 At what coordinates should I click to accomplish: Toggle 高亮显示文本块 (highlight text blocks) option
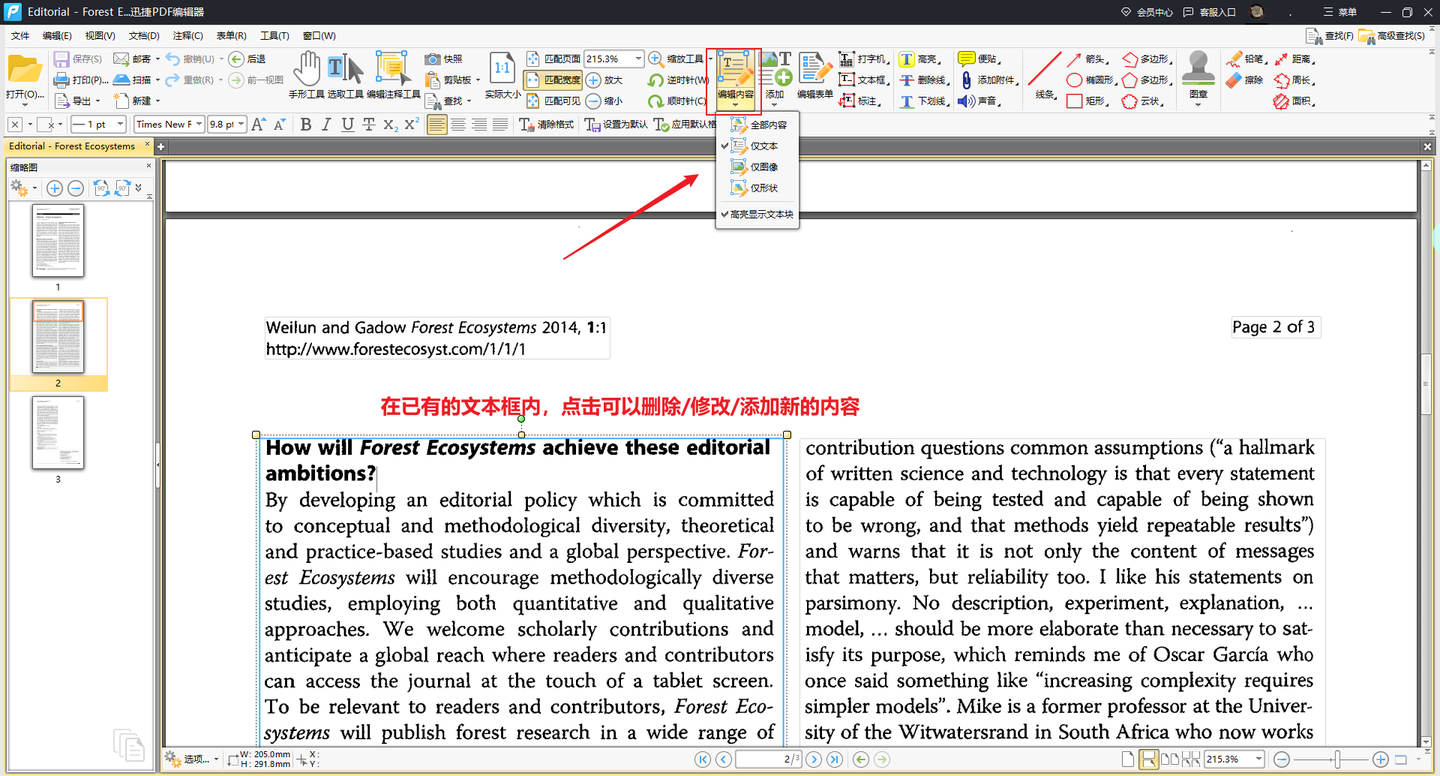click(757, 215)
